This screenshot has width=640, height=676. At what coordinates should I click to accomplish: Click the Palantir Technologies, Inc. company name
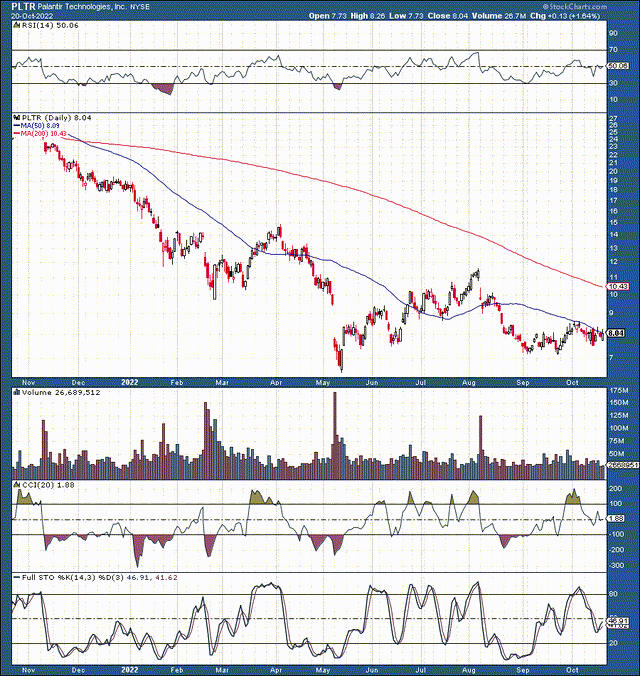pos(82,7)
